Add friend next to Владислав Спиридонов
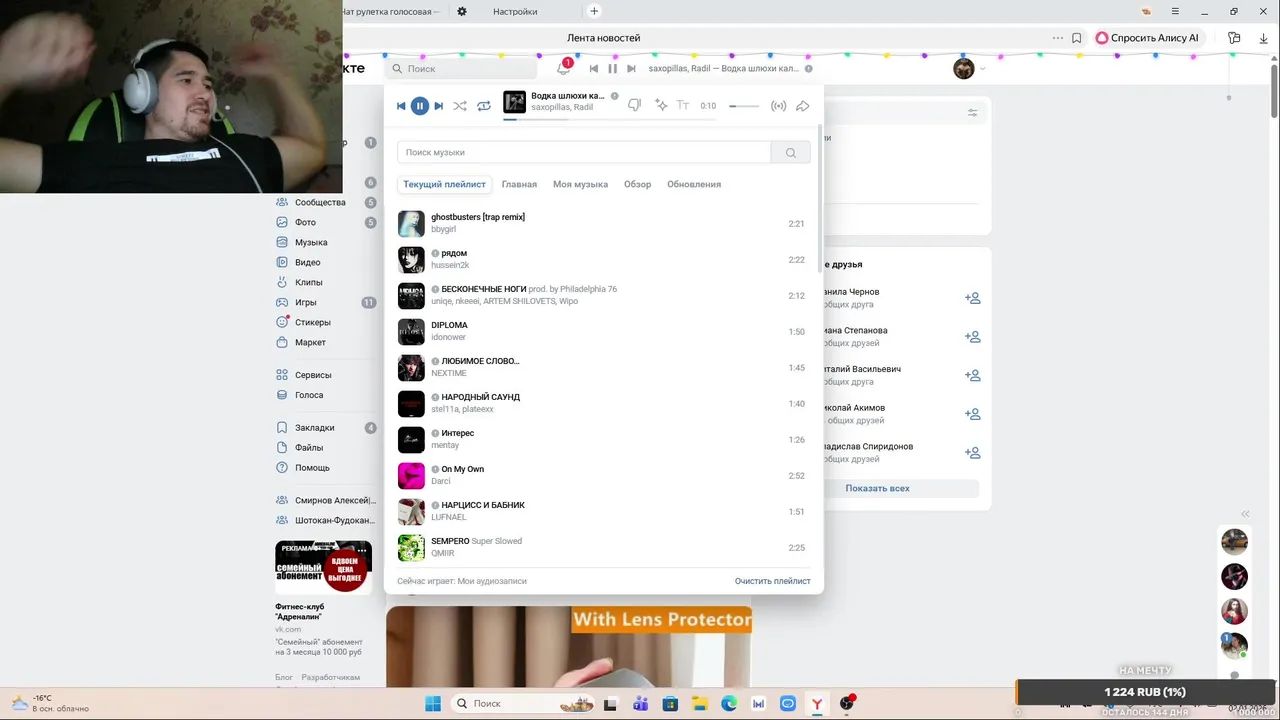 [972, 452]
